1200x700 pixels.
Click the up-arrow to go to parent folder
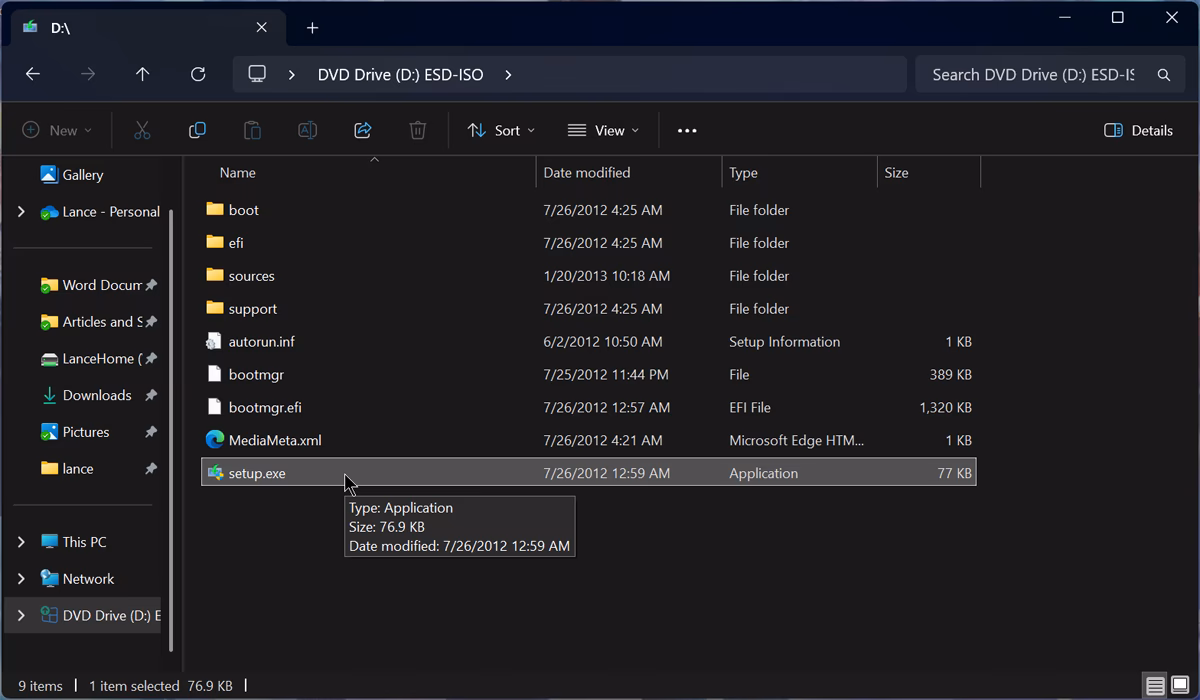[142, 74]
